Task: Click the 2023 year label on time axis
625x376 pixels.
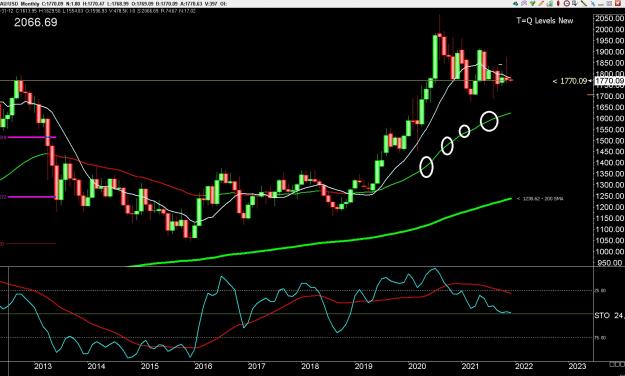Action: (x=577, y=366)
